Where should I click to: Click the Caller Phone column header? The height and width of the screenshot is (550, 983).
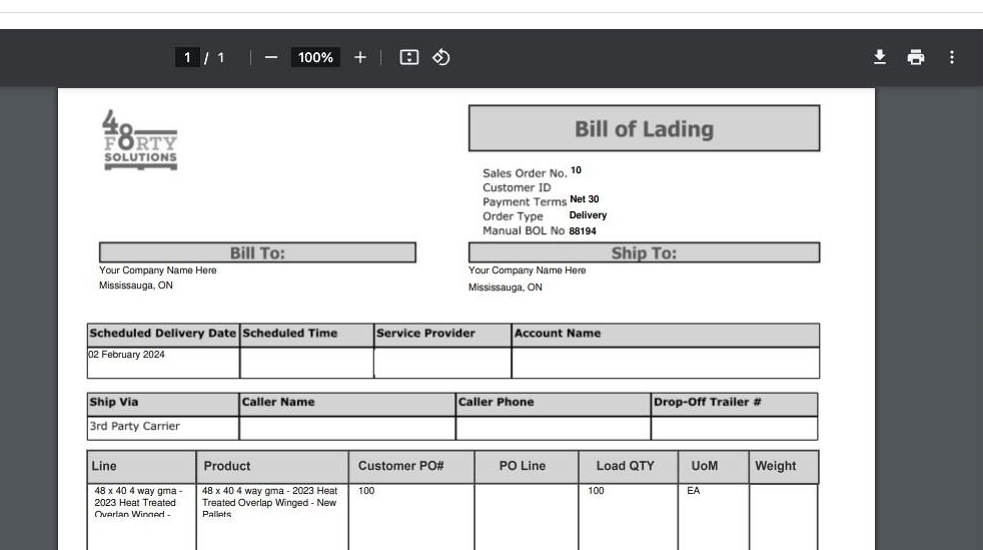tap(553, 403)
